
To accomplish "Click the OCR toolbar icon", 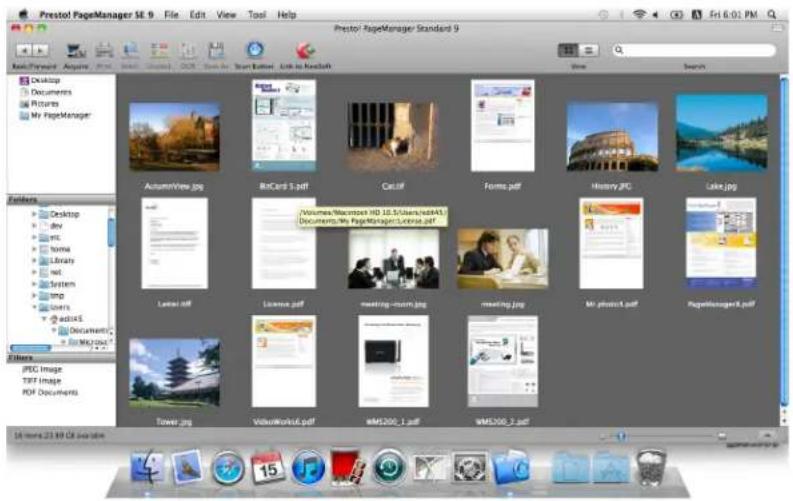I will [x=188, y=51].
